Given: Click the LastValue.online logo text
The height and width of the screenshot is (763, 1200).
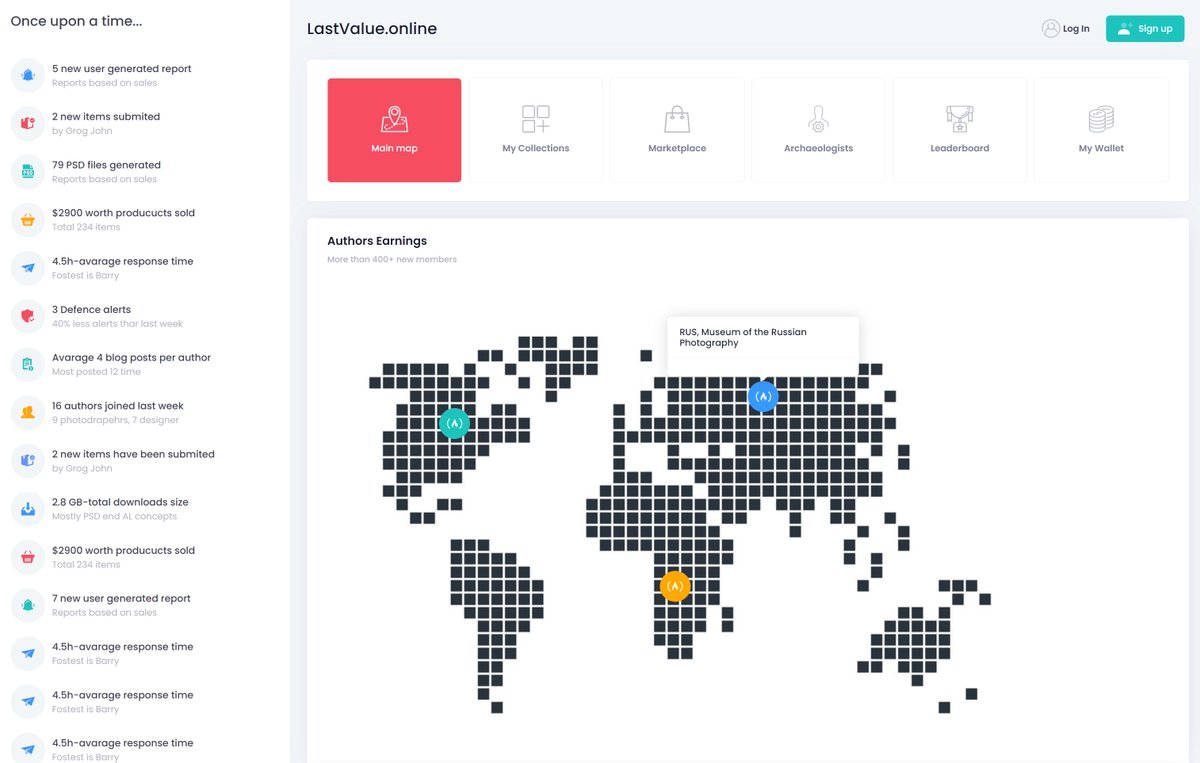Looking at the screenshot, I should click(372, 28).
